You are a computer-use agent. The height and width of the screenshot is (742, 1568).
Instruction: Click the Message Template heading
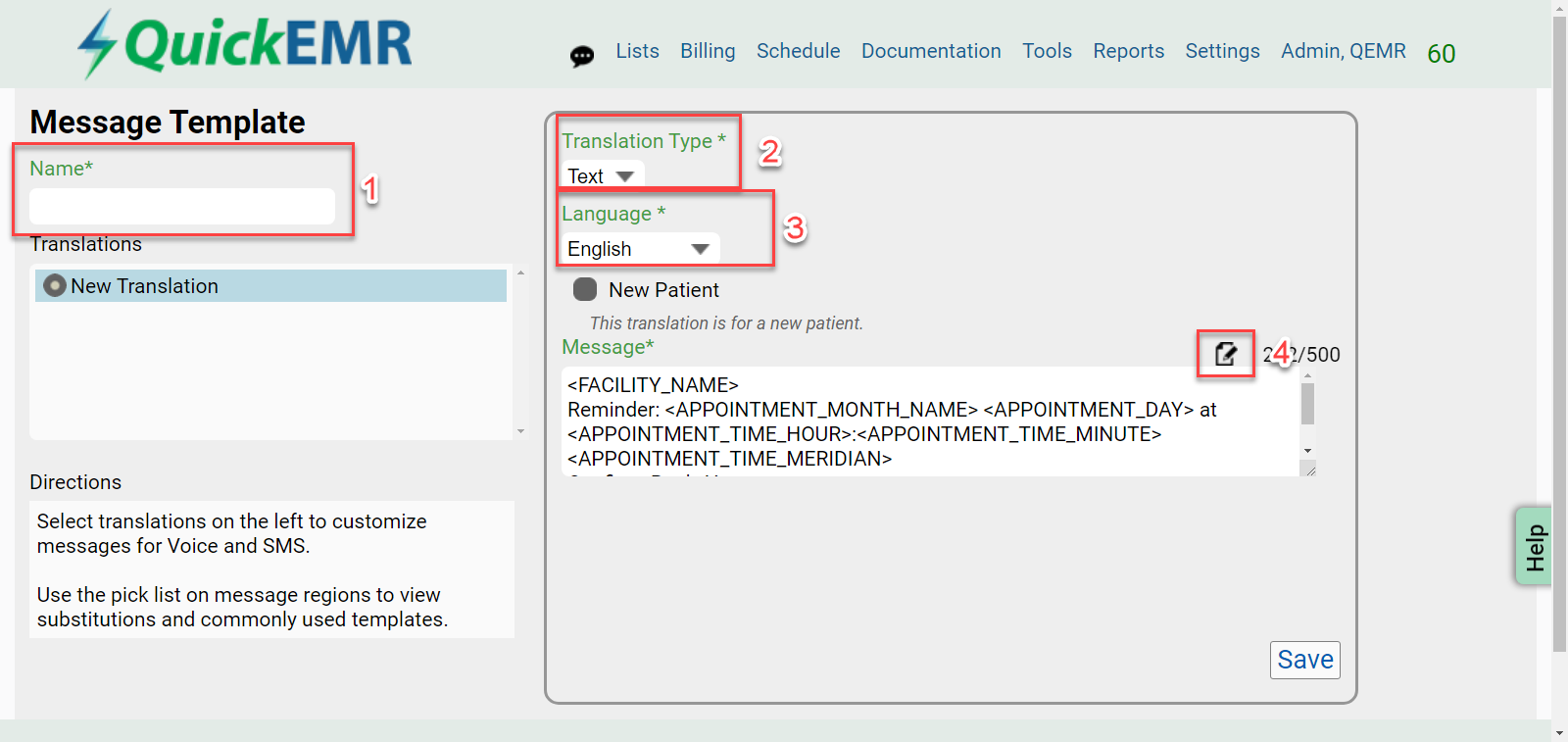[x=168, y=122]
